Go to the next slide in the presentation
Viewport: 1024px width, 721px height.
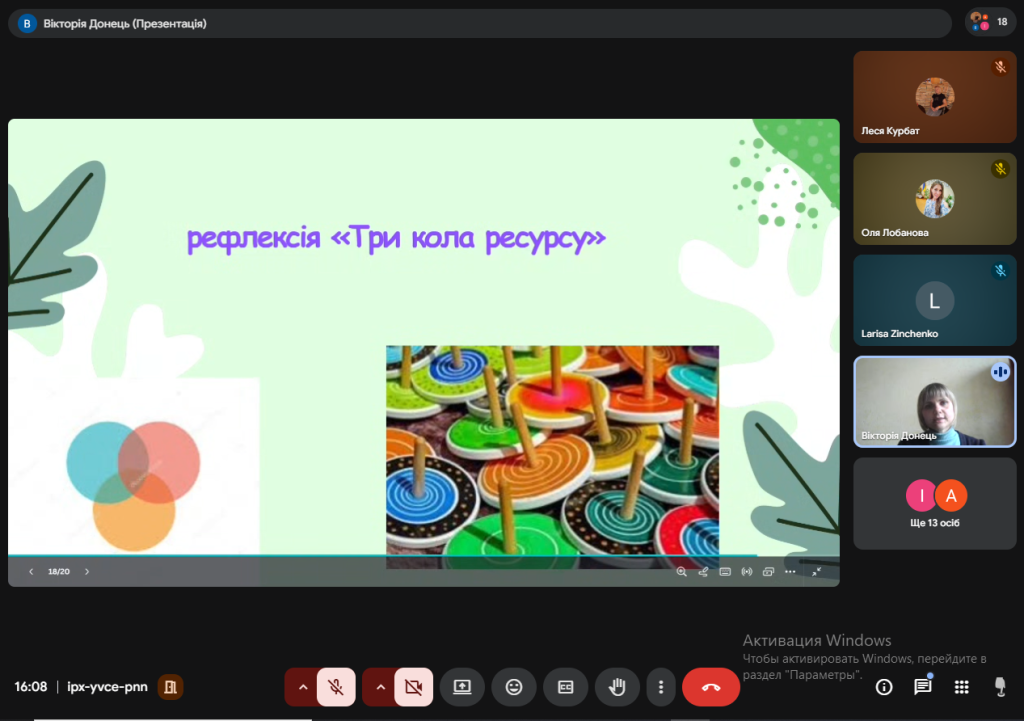(87, 572)
